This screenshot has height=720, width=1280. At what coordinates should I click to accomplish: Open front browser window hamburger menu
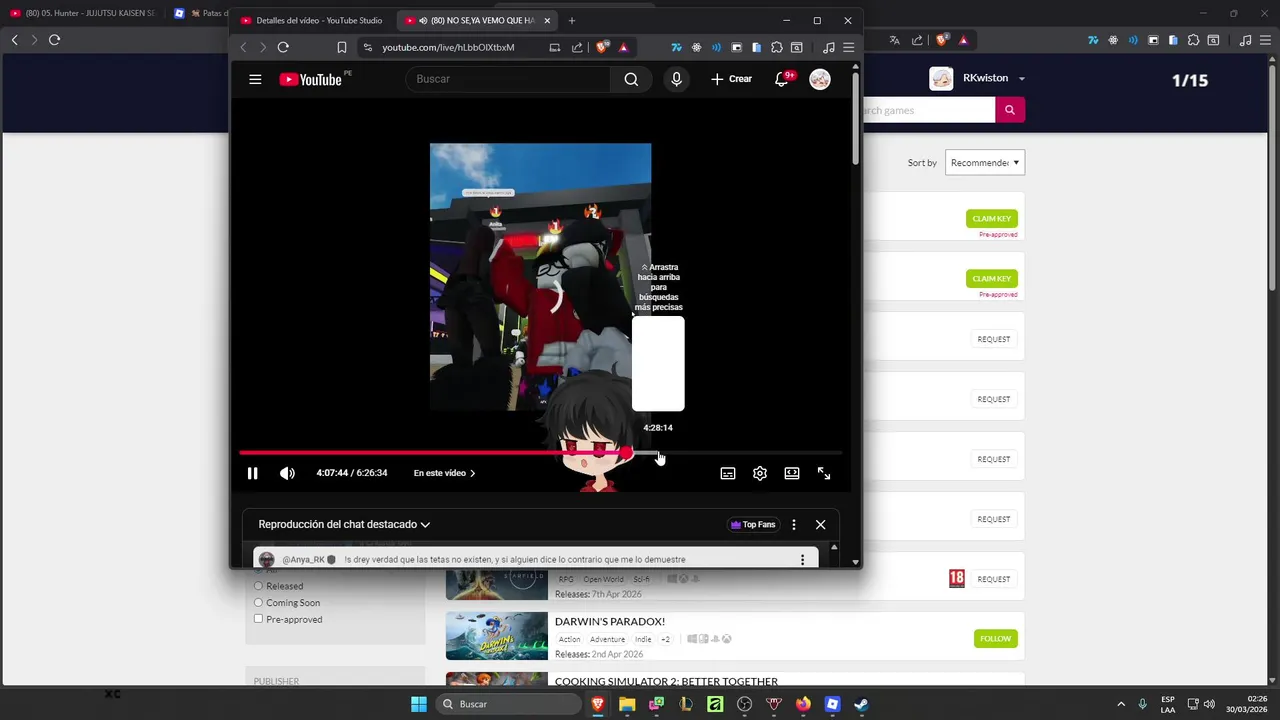[848, 47]
